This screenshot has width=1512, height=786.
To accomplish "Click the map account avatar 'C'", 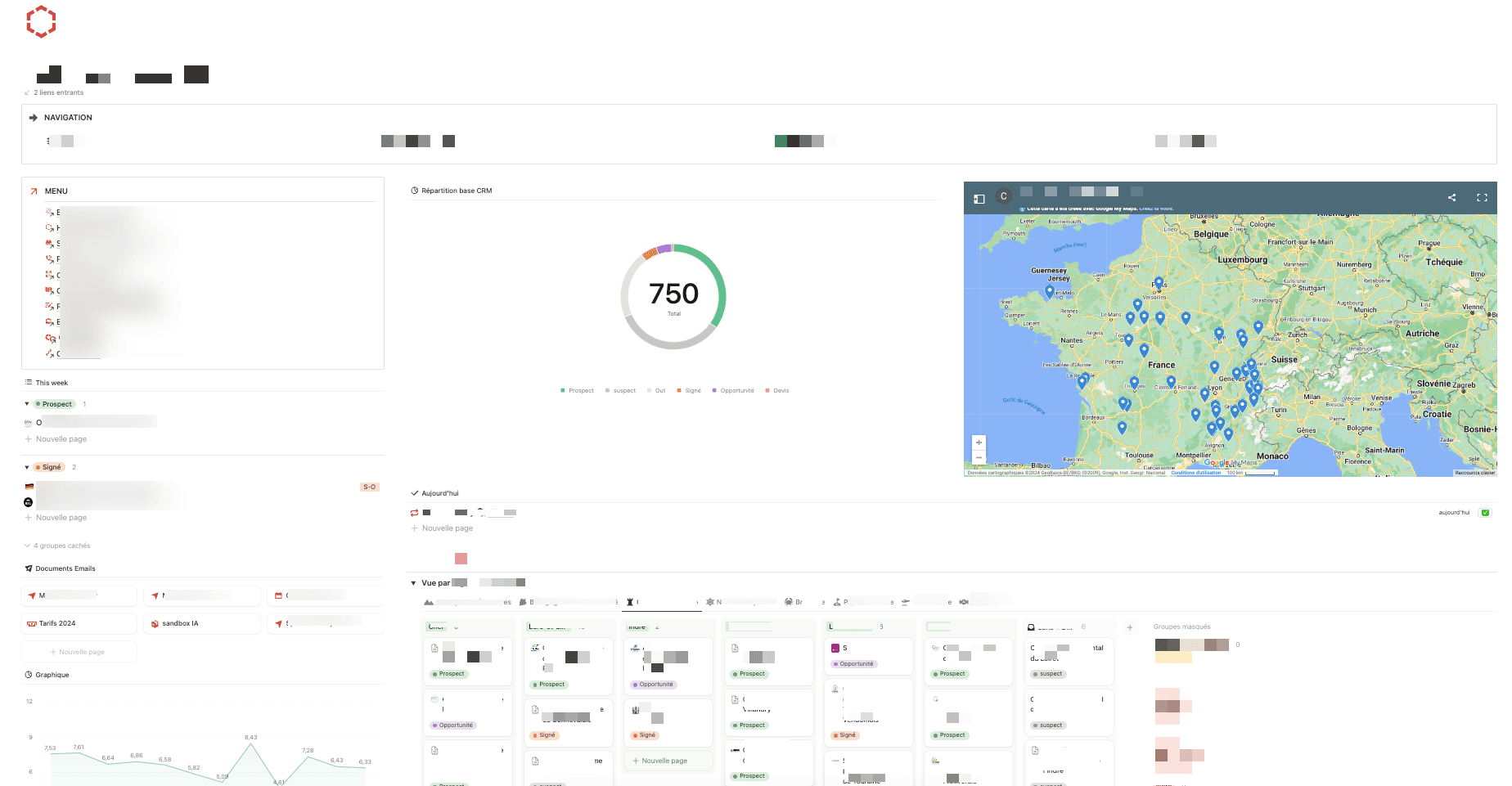I will (1003, 196).
